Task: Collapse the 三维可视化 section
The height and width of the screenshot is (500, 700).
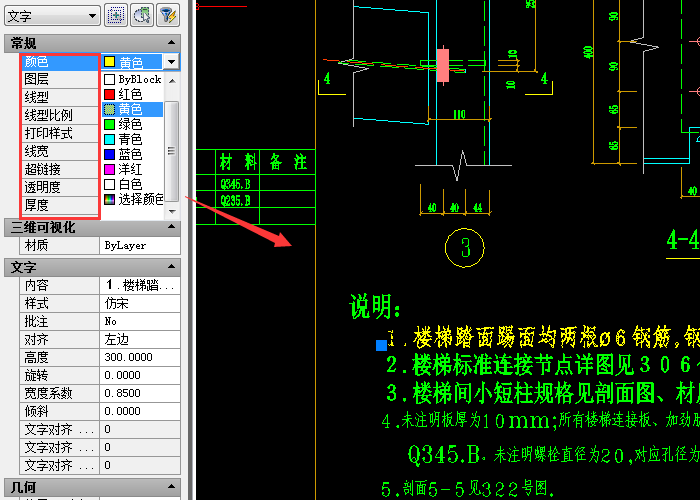Action: (x=171, y=227)
